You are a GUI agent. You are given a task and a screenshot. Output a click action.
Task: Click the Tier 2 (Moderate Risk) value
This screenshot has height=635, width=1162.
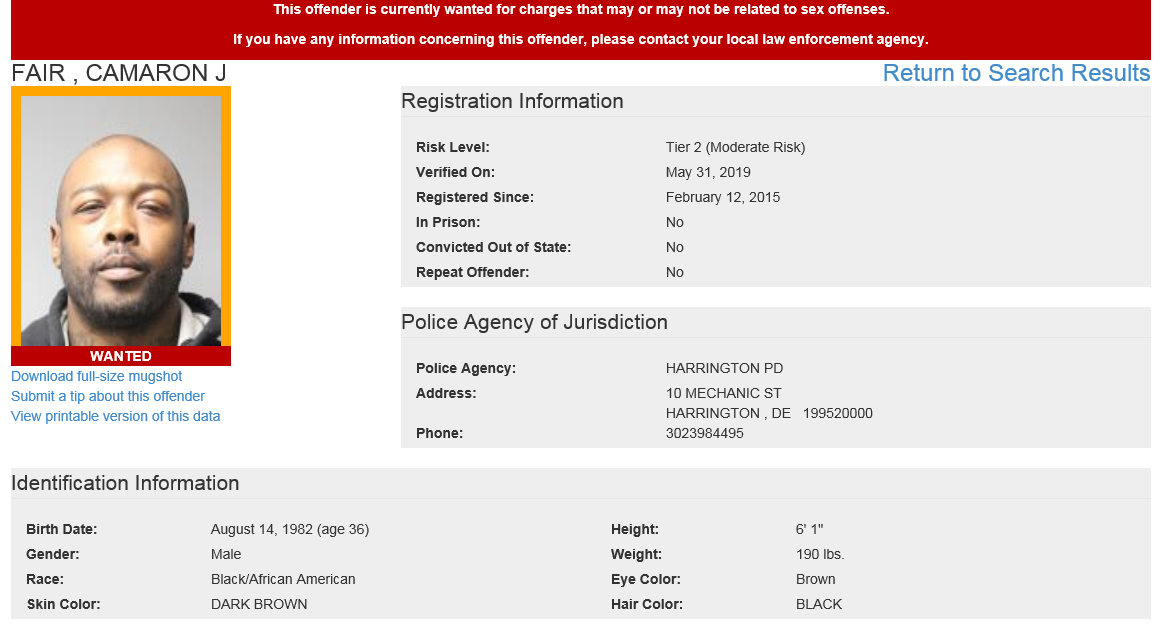735,148
